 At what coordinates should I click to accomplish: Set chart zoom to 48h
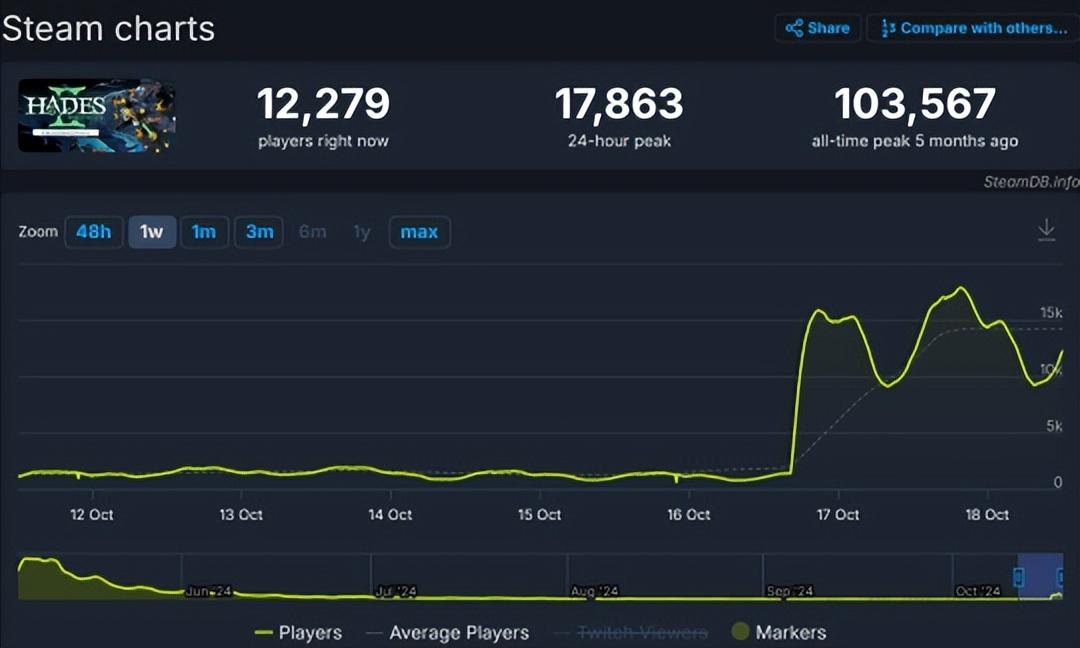93,232
